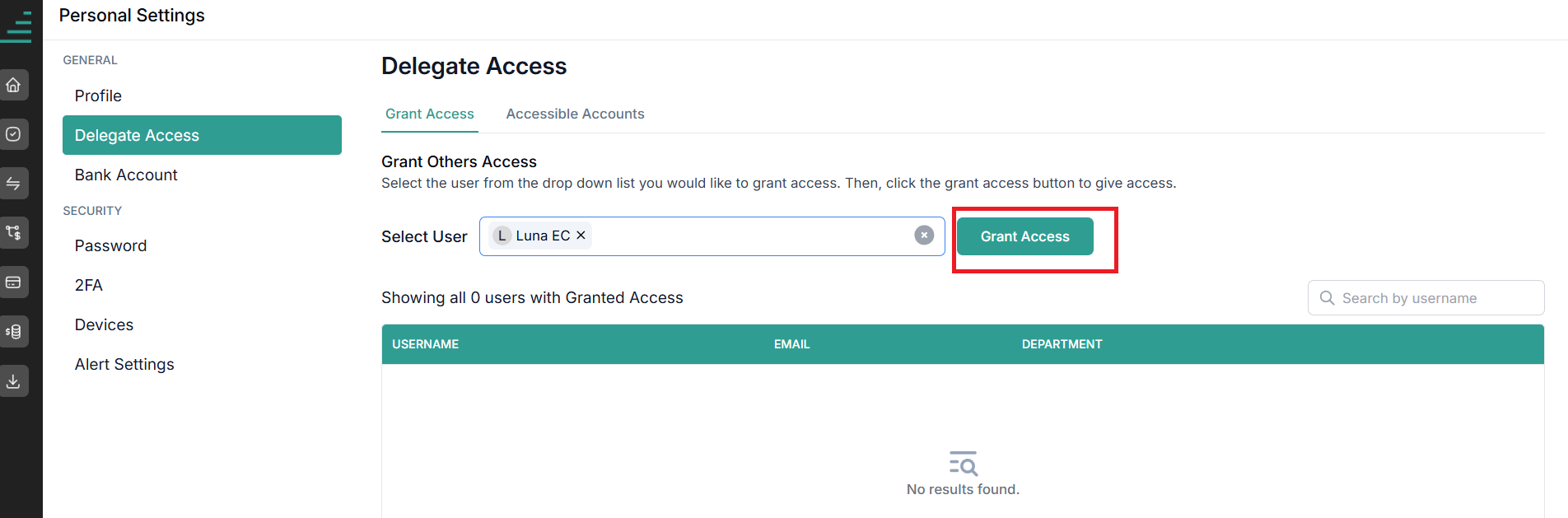Open the checkmark approvals sidebar icon
The height and width of the screenshot is (518, 1568).
pos(14,134)
